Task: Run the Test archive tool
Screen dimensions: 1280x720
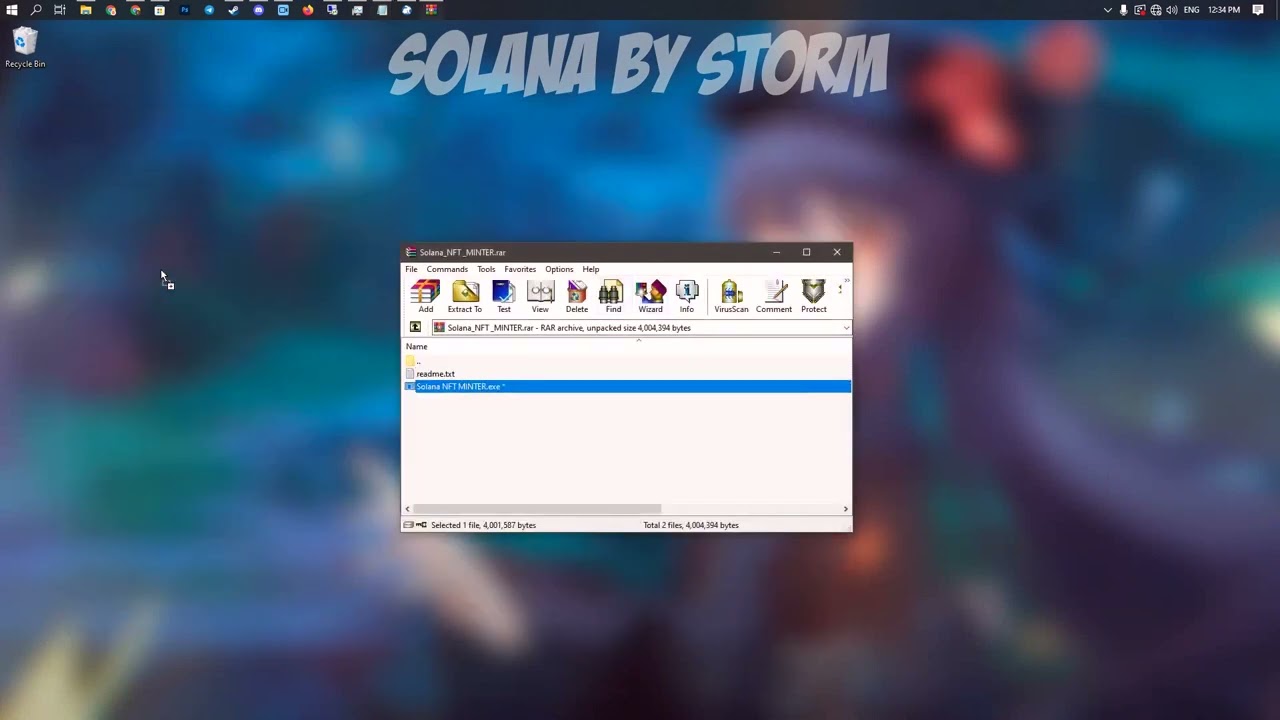Action: (x=504, y=296)
